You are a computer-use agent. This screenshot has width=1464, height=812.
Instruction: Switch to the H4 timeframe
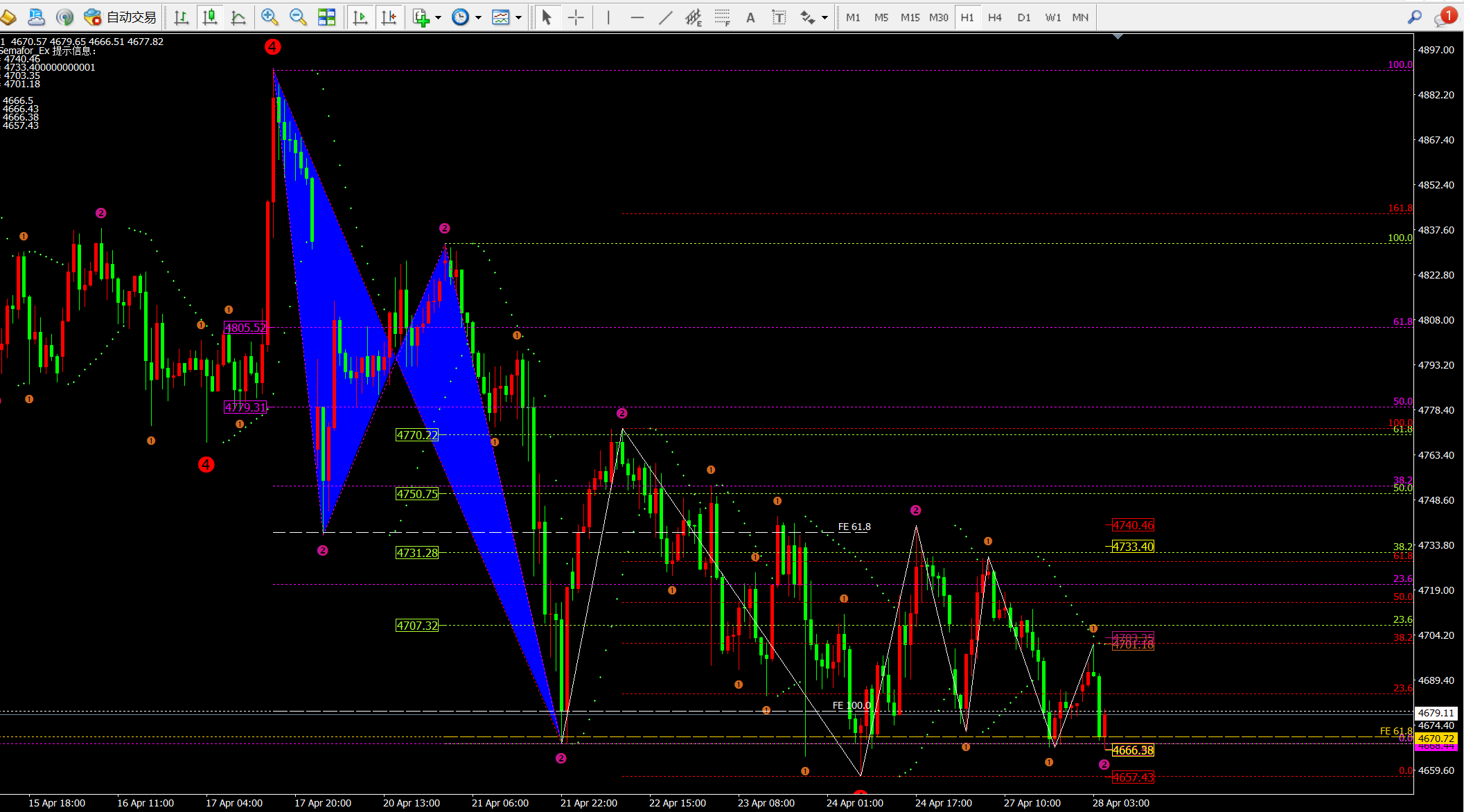point(995,17)
